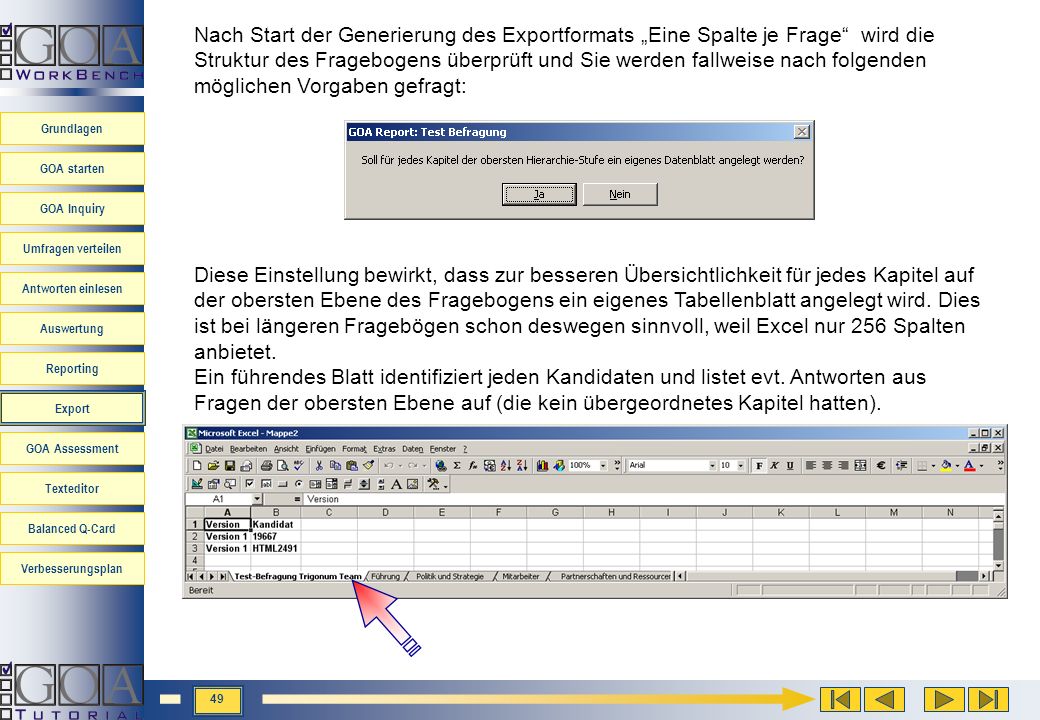This screenshot has width=1040, height=720.
Task: Go to the Reporting section
Action: tap(72, 369)
